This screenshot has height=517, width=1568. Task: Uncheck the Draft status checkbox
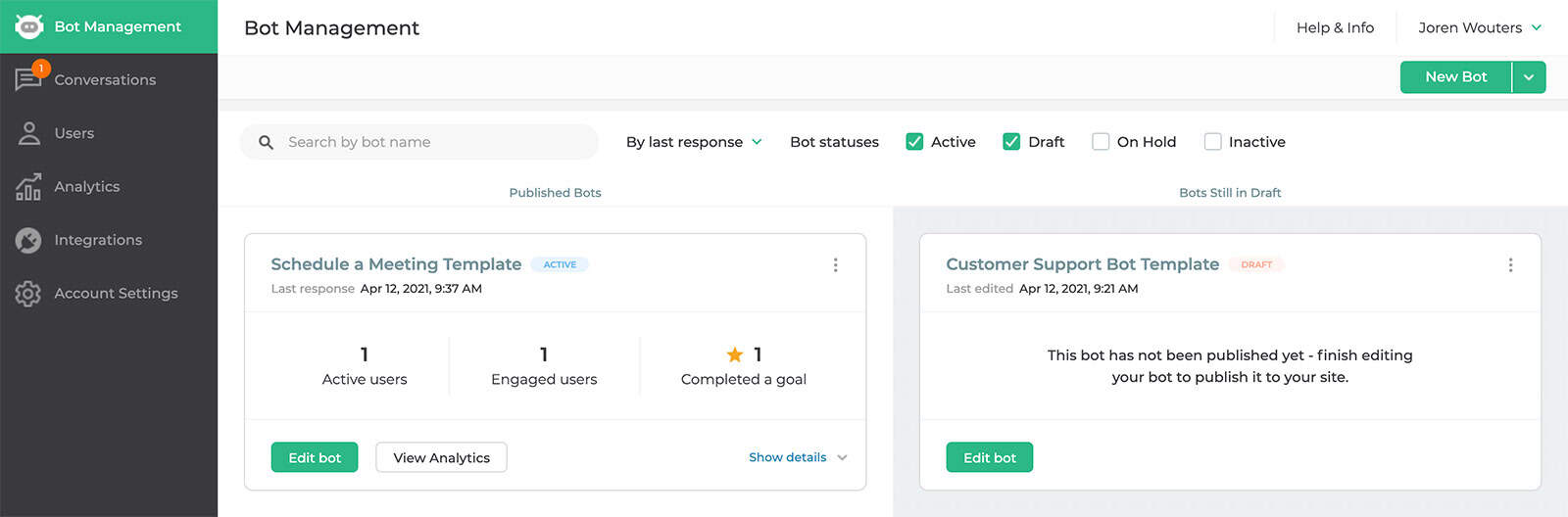tap(1011, 141)
